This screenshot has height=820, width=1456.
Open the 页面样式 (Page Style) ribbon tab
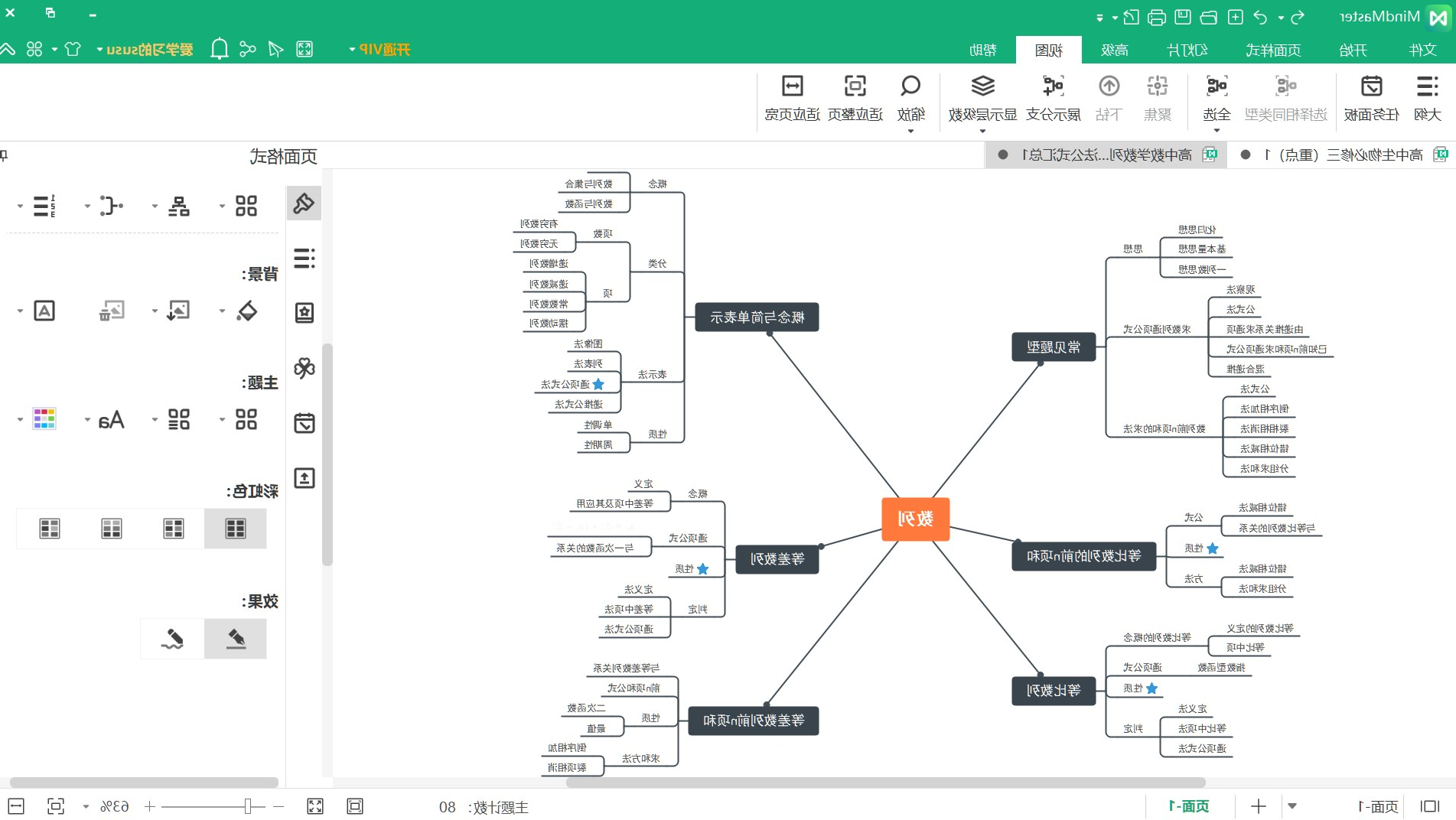point(1273,50)
